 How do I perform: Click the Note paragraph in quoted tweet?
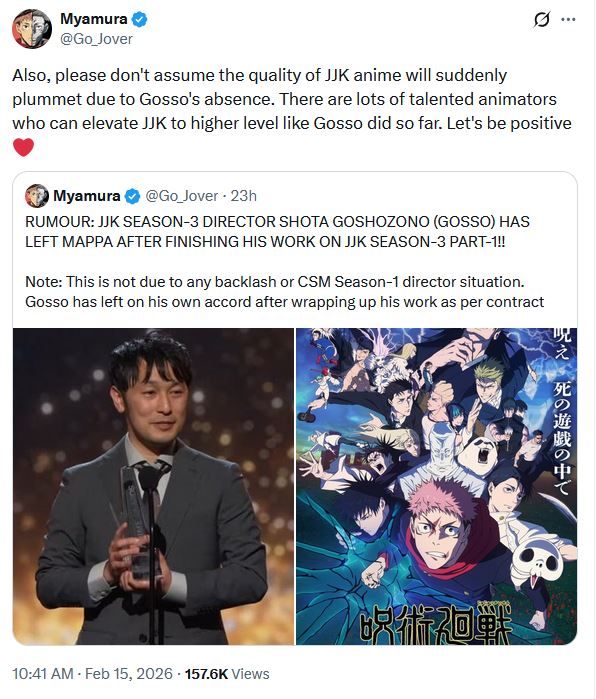coord(284,292)
